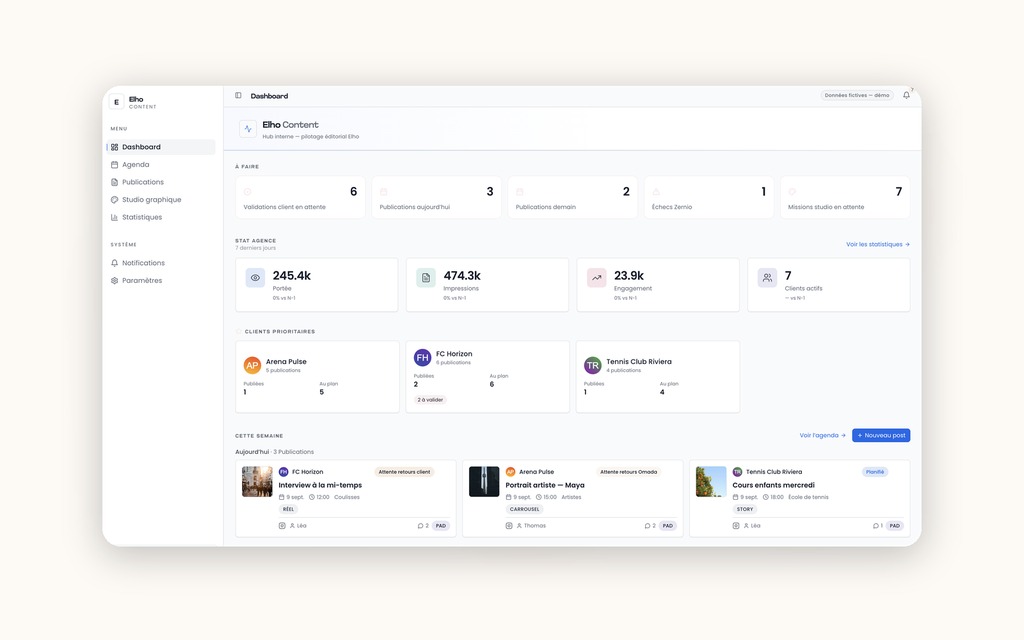This screenshot has height=640, width=1024.
Task: Open the "Validations client en attente" card
Action: click(300, 197)
